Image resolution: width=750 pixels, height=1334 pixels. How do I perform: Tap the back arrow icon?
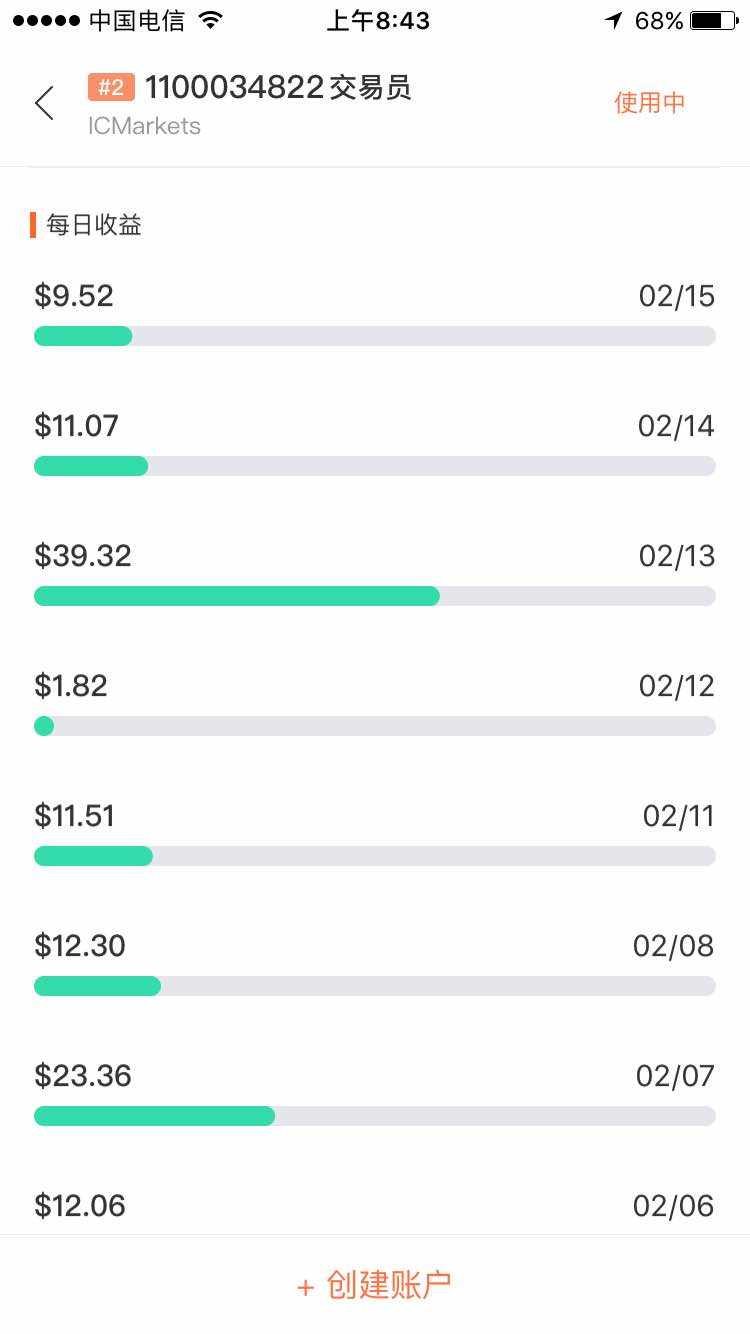44,103
